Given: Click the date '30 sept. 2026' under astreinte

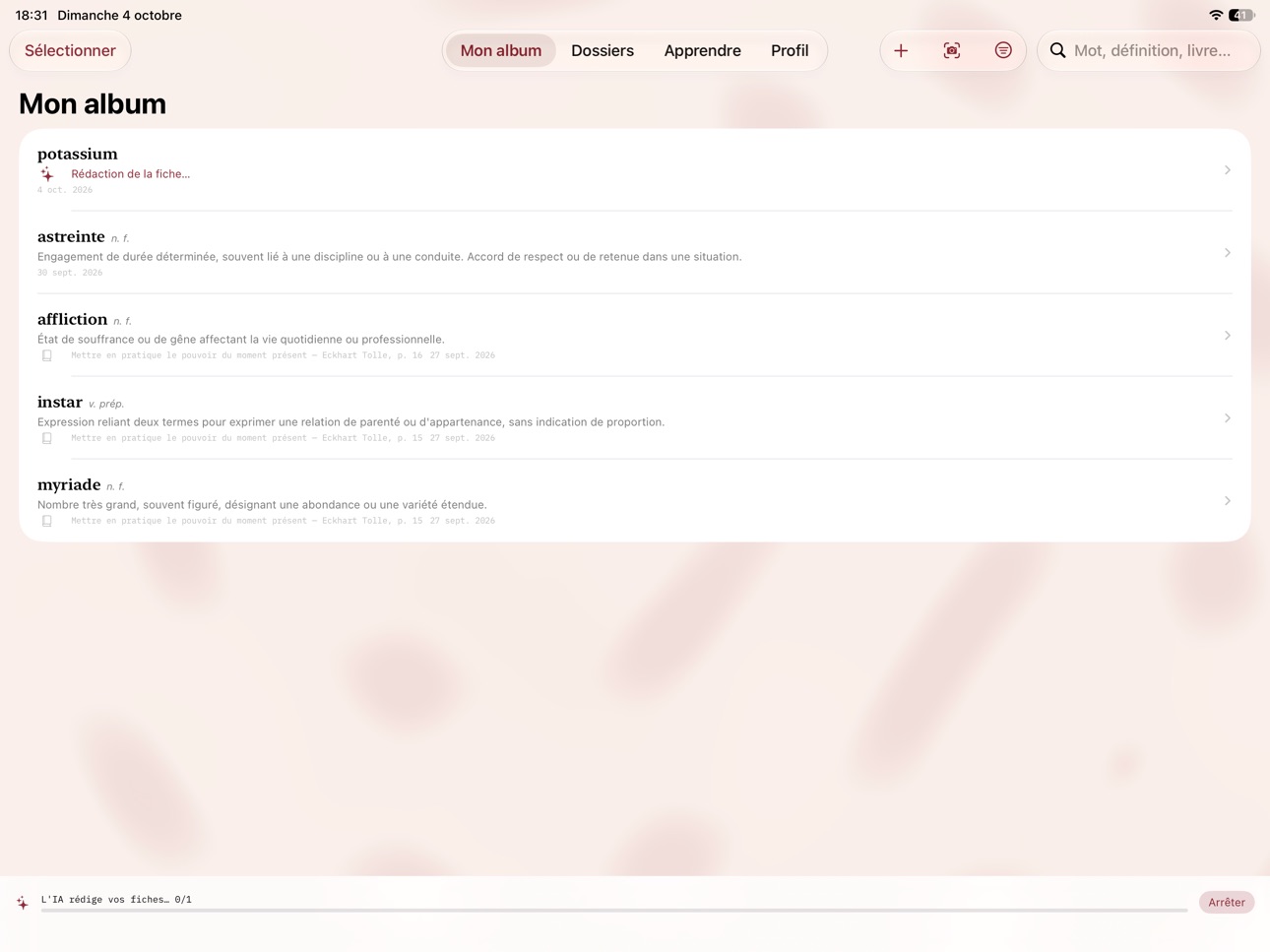Looking at the screenshot, I should (x=70, y=273).
